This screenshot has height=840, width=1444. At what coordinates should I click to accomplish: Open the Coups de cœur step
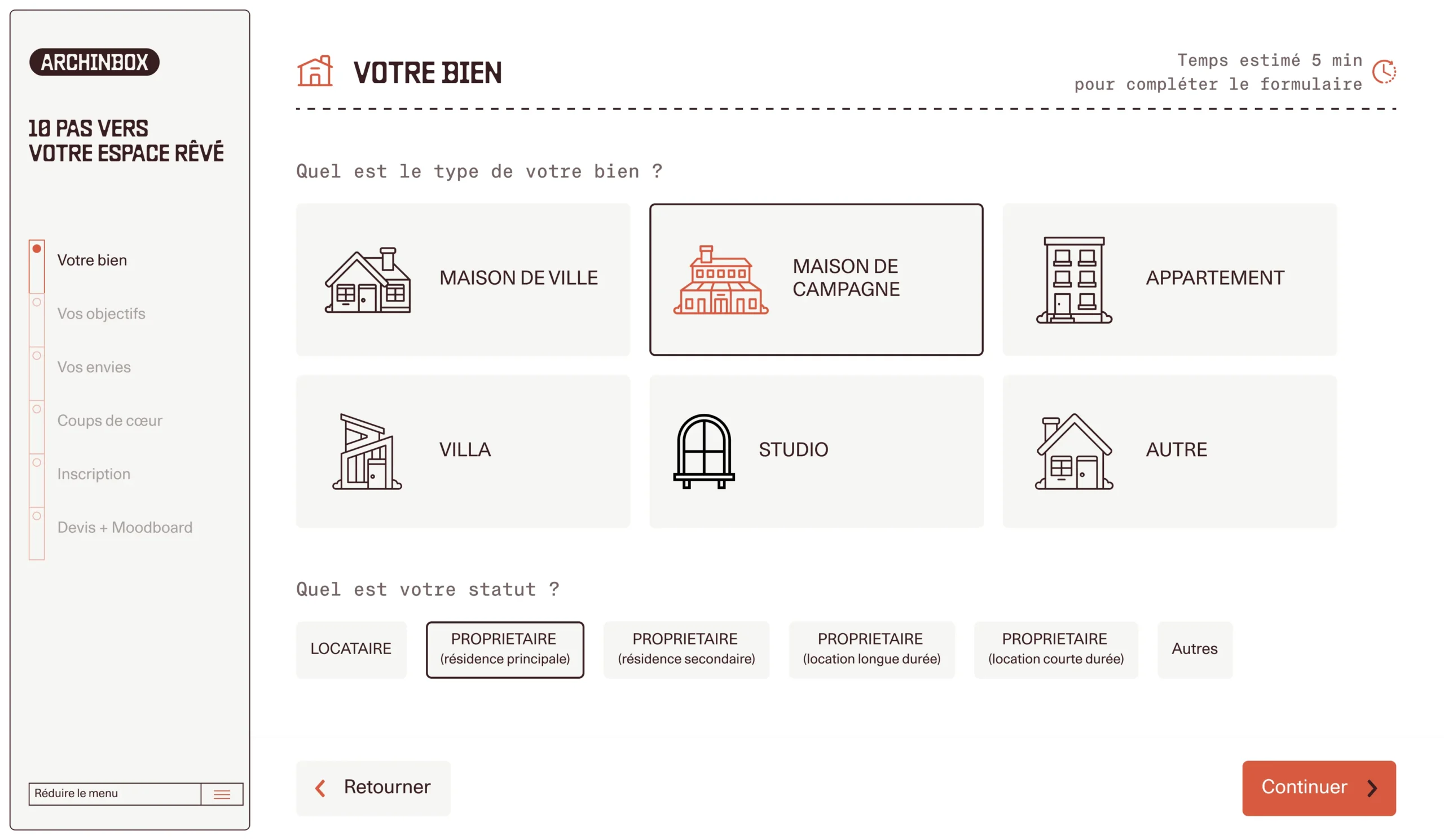109,421
